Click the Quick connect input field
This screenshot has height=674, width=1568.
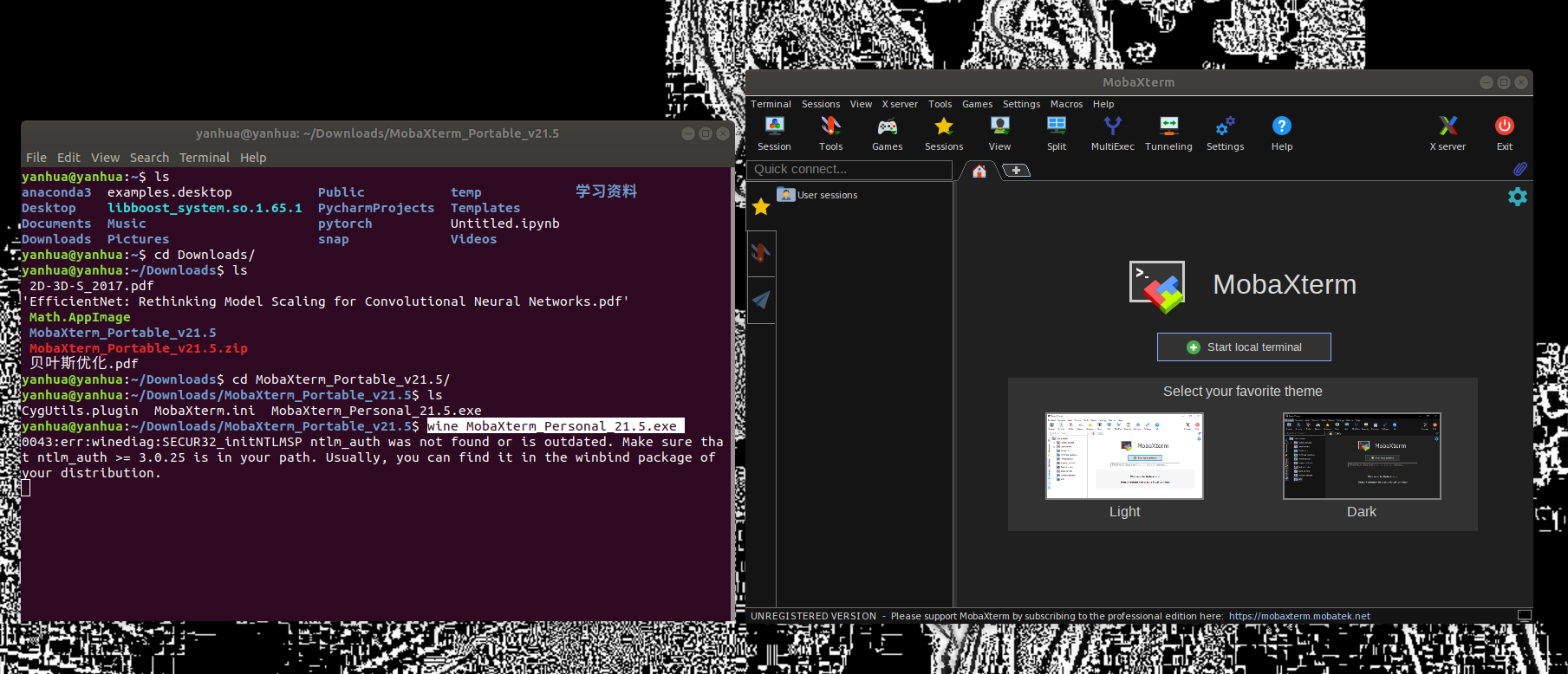(x=849, y=170)
